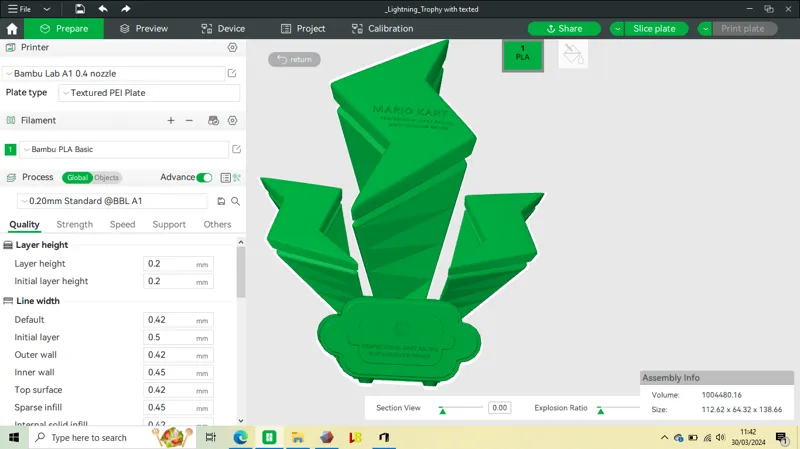
Task: Open the Bambu Lab A1 printer dropdown
Action: tap(114, 73)
